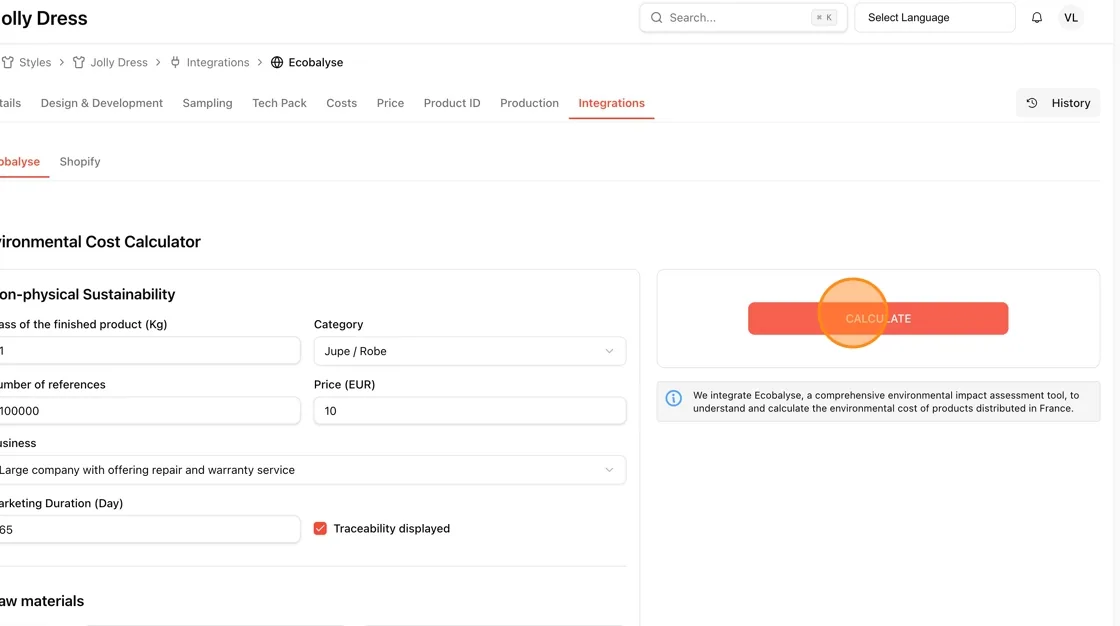The image size is (1120, 626).
Task: Click the search keyboard shortcut badge
Action: pyautogui.click(x=824, y=18)
